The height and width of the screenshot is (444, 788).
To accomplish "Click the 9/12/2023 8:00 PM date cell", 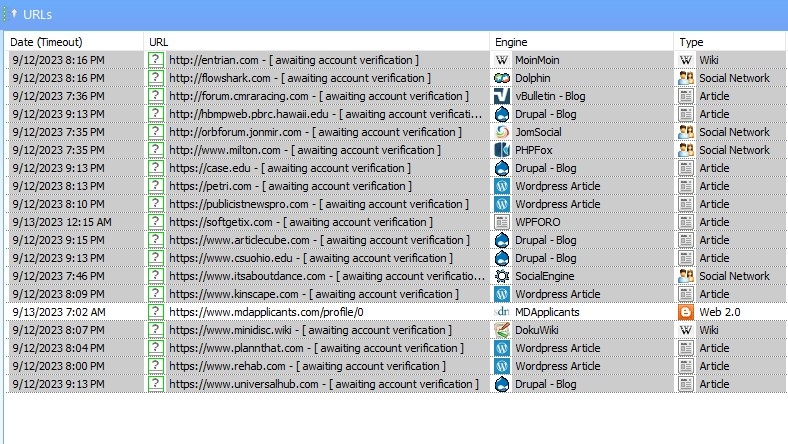I will tap(58, 366).
